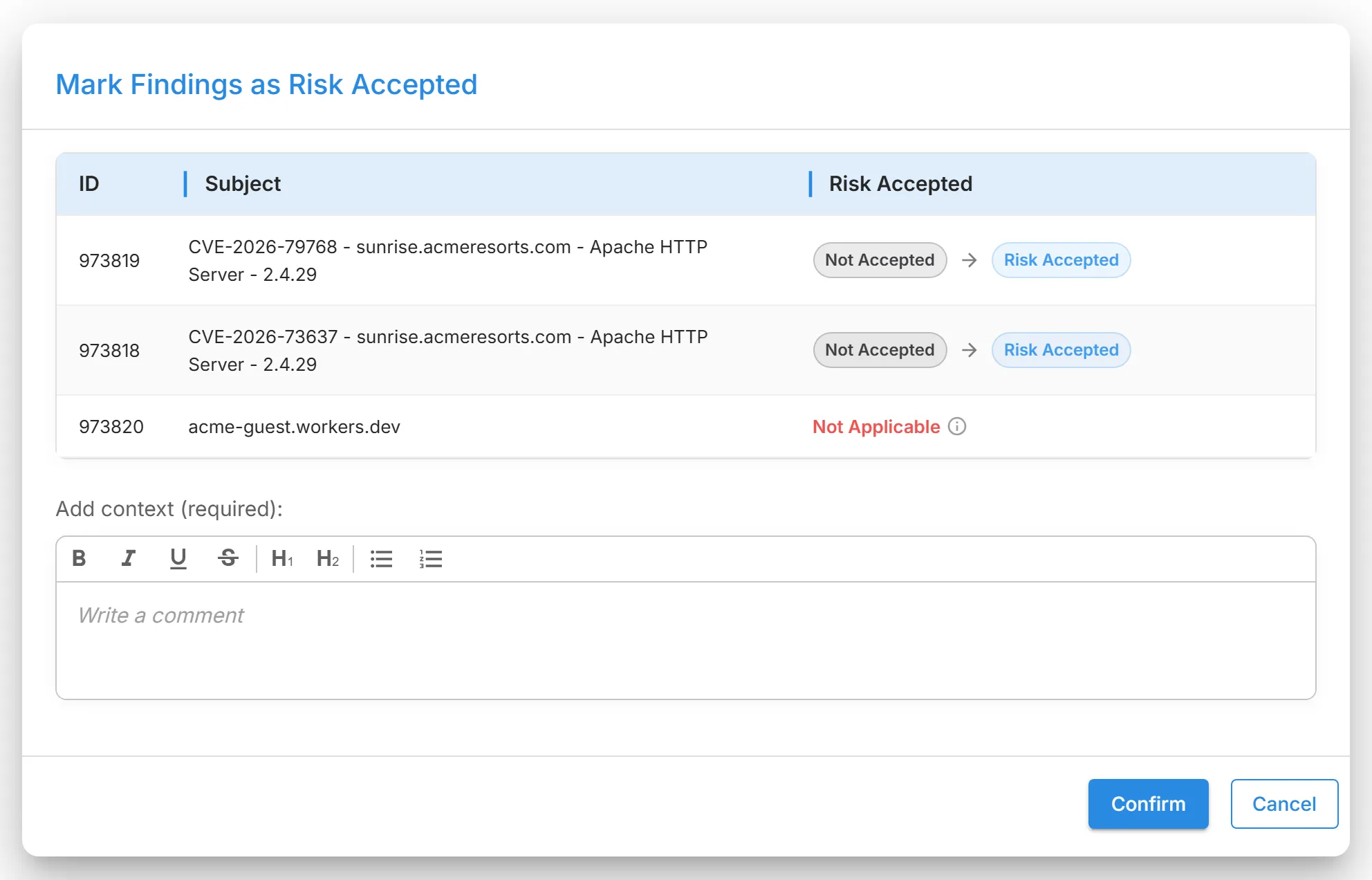This screenshot has width=1372, height=880.
Task: Click the Not Applicable status text
Action: (x=876, y=427)
